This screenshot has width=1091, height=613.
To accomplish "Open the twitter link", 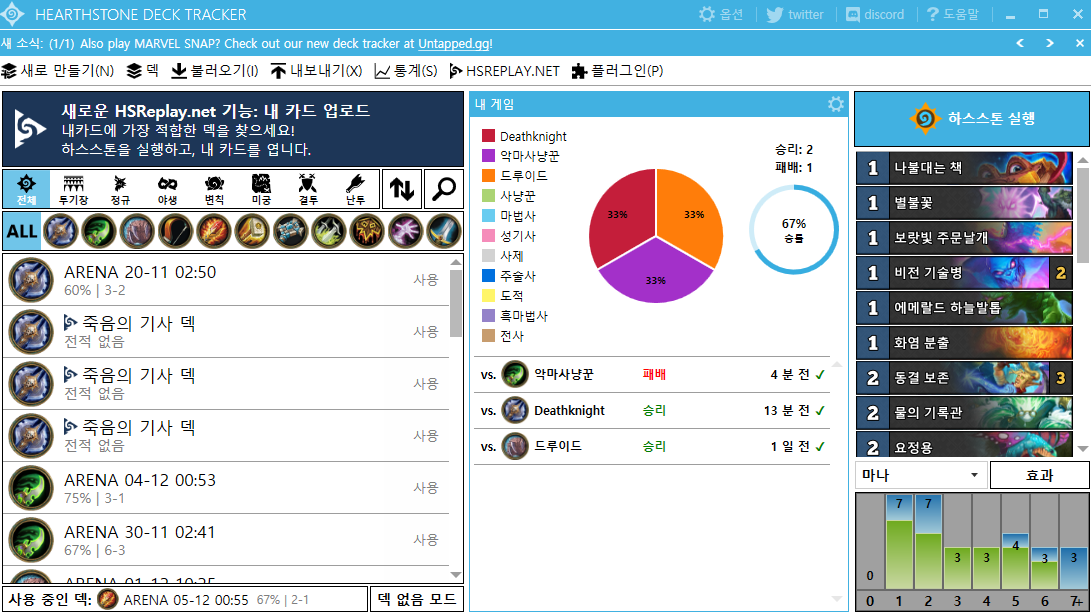I will 795,14.
